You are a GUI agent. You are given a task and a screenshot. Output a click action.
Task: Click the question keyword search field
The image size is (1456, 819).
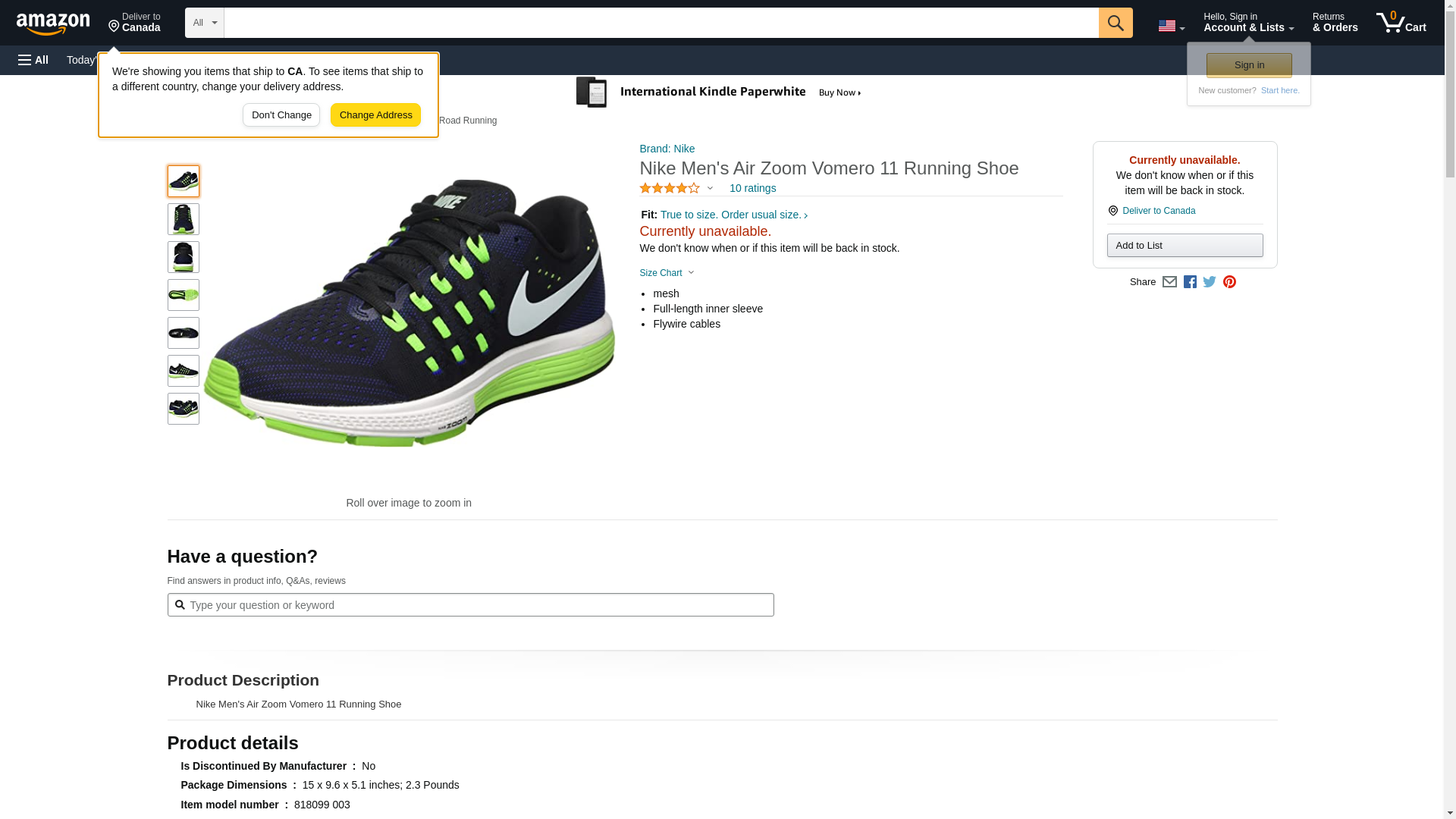478,605
